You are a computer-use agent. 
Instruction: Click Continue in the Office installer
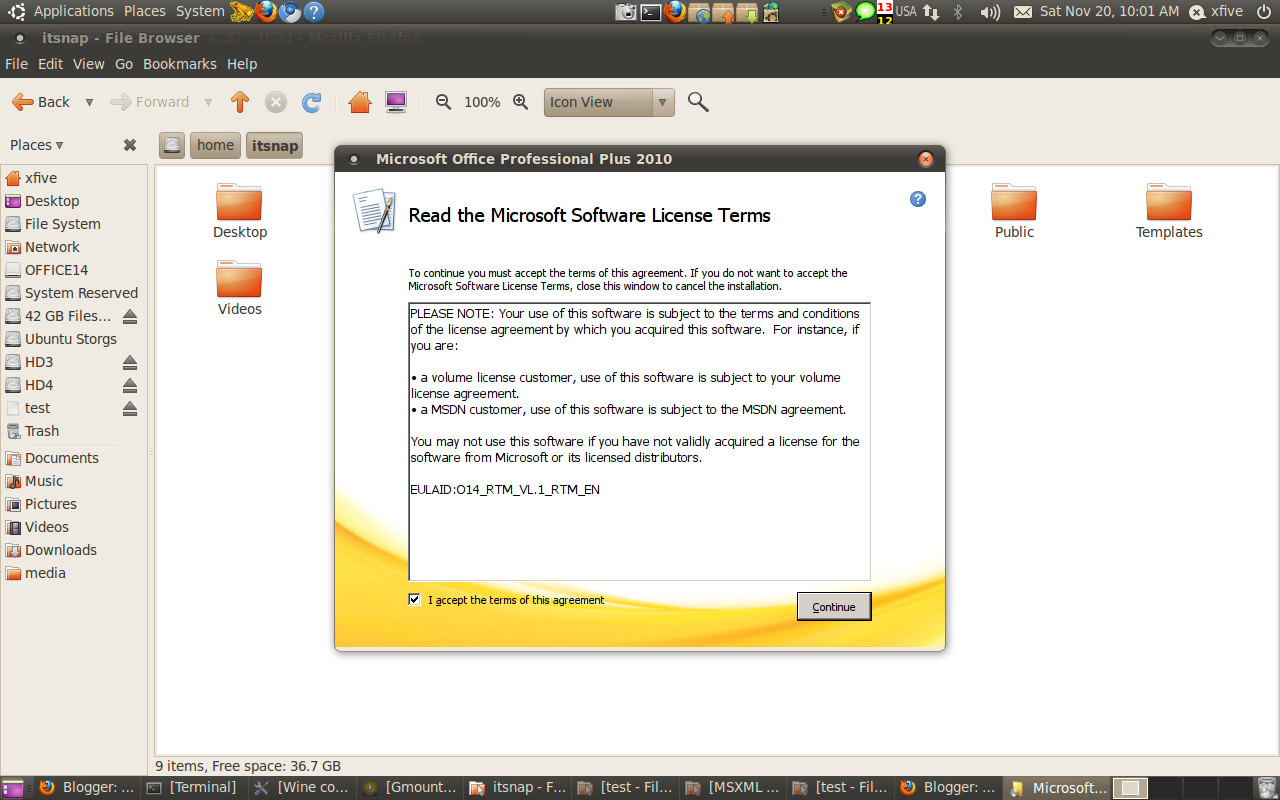tap(834, 607)
